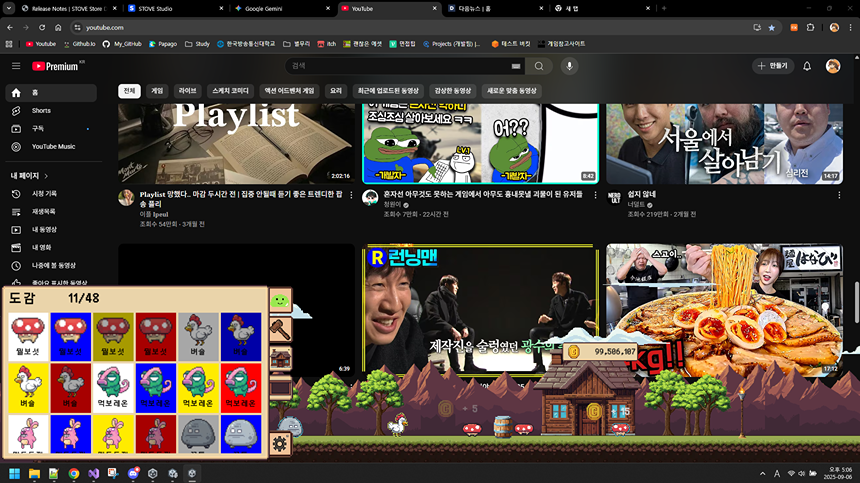Image resolution: width=860 pixels, height=483 pixels.
Task: Open the YouTube account avatar menu
Action: (x=833, y=66)
